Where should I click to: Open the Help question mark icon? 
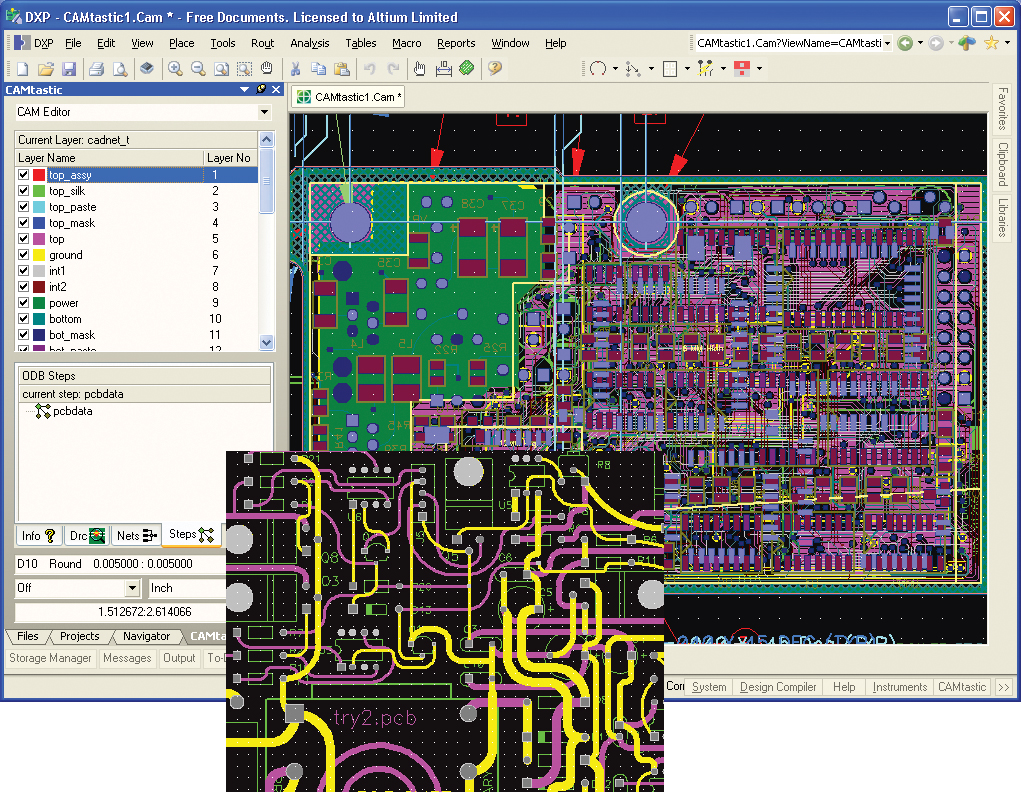pos(494,69)
